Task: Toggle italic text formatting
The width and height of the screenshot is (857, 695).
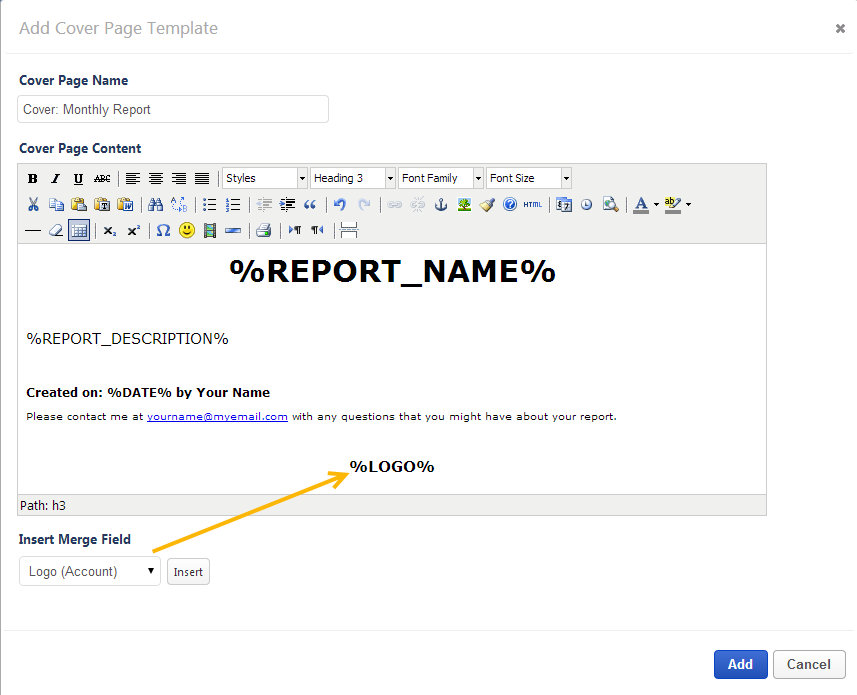Action: click(x=55, y=179)
